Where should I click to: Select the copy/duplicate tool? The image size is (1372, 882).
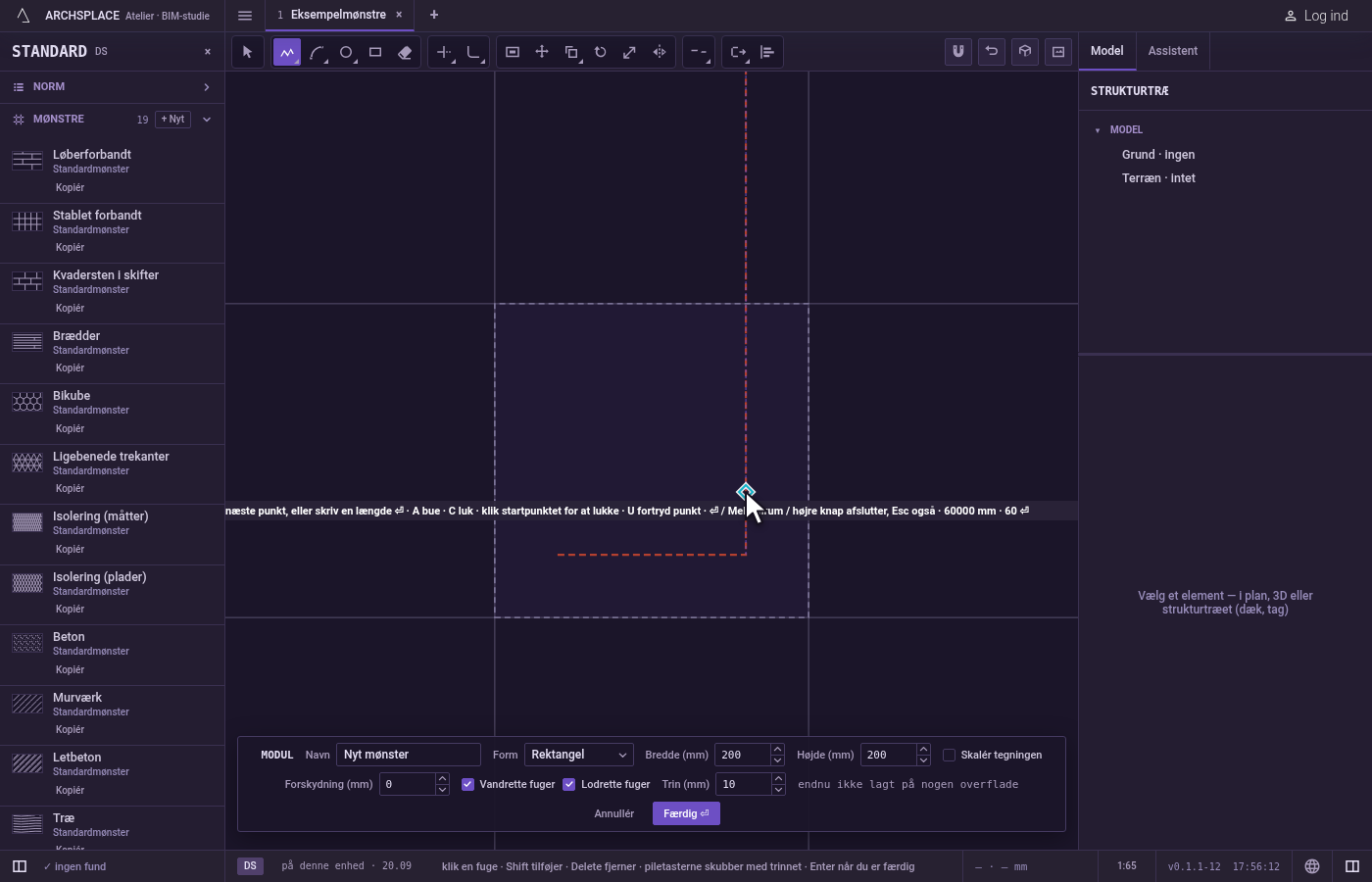pos(571,52)
